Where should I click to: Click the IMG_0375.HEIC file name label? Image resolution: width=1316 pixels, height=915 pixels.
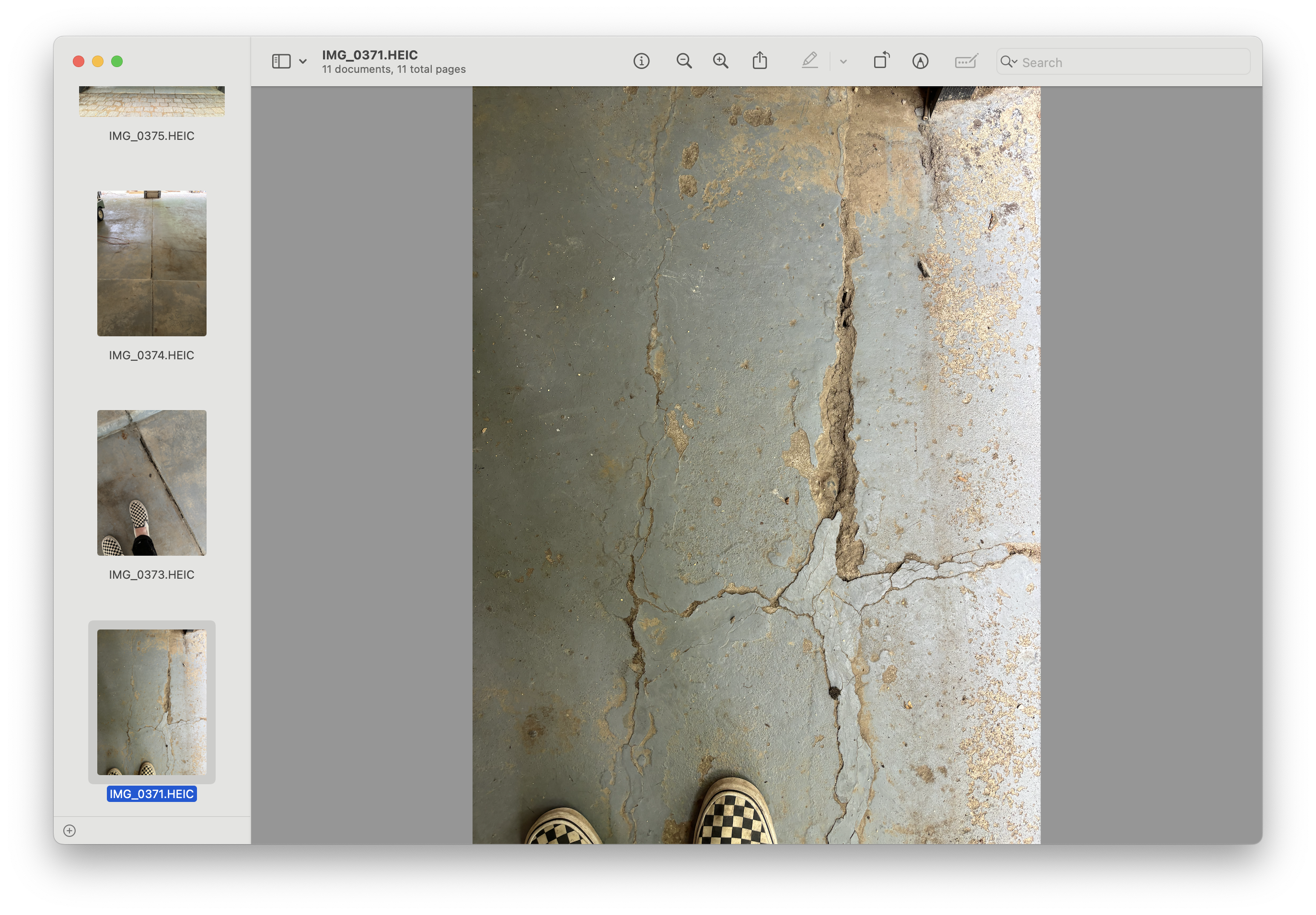(151, 136)
